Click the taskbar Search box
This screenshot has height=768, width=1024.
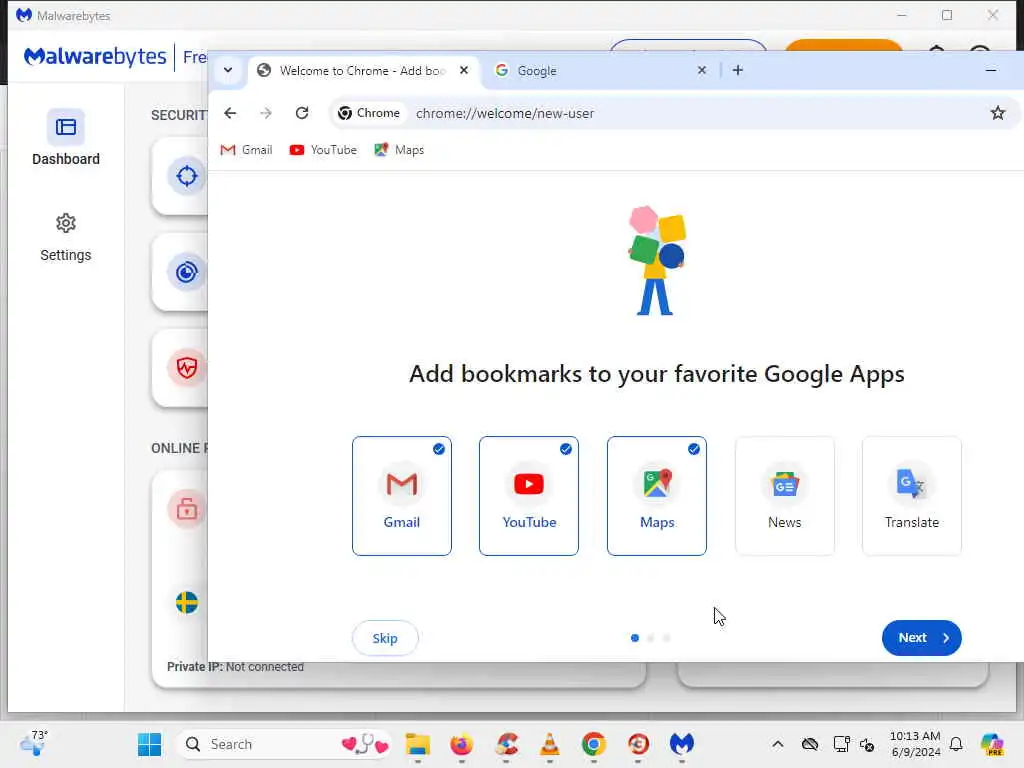(x=284, y=744)
